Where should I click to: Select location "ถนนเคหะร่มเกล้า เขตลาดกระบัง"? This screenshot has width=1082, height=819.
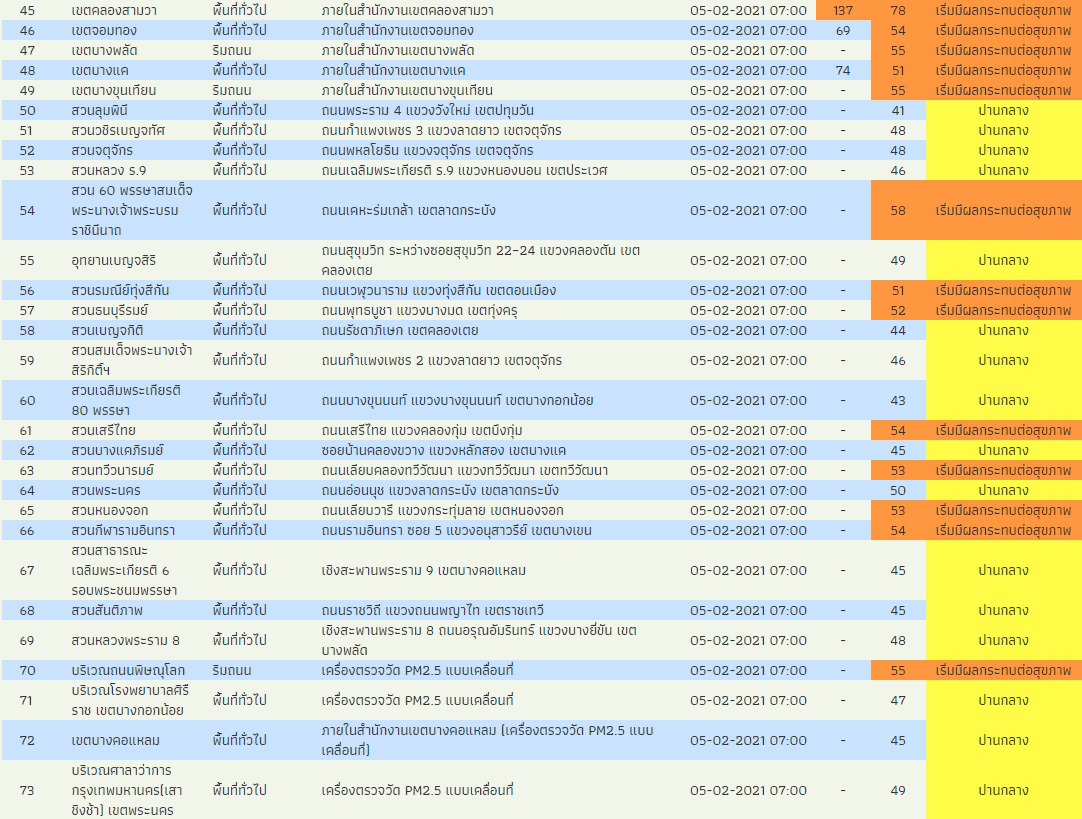pos(409,210)
